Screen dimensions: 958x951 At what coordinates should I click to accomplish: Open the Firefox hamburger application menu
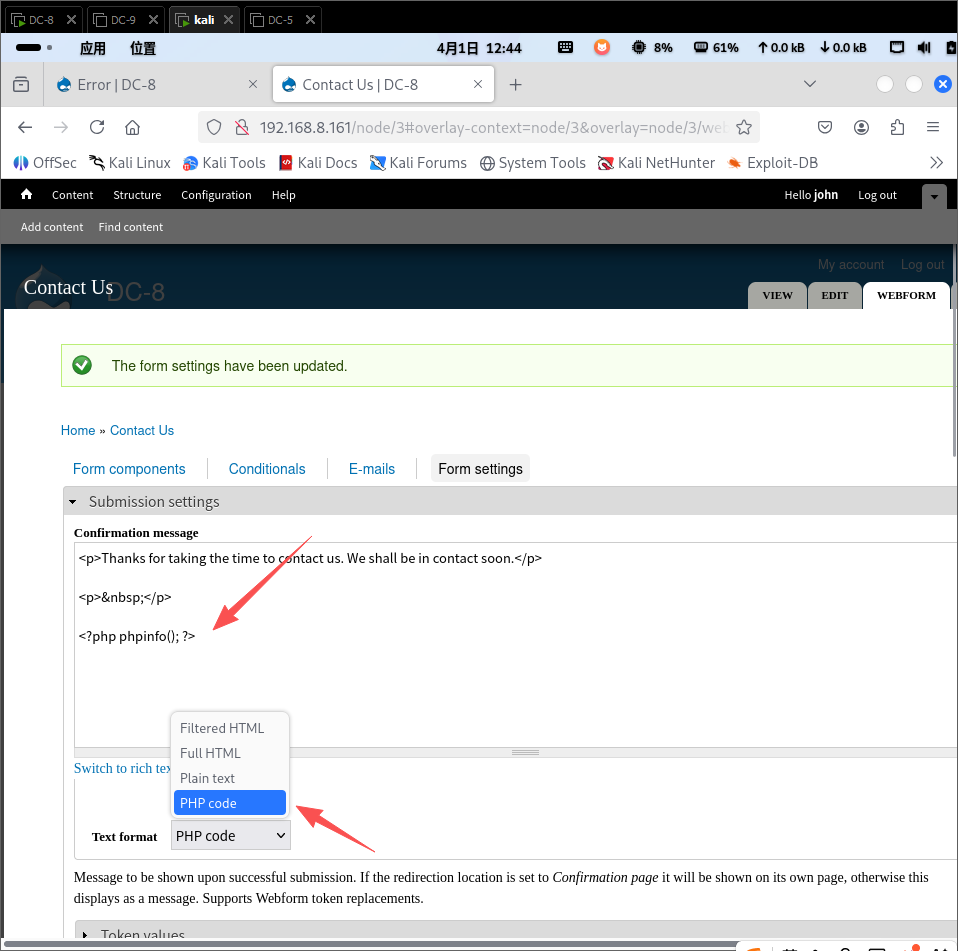pyautogui.click(x=932, y=127)
